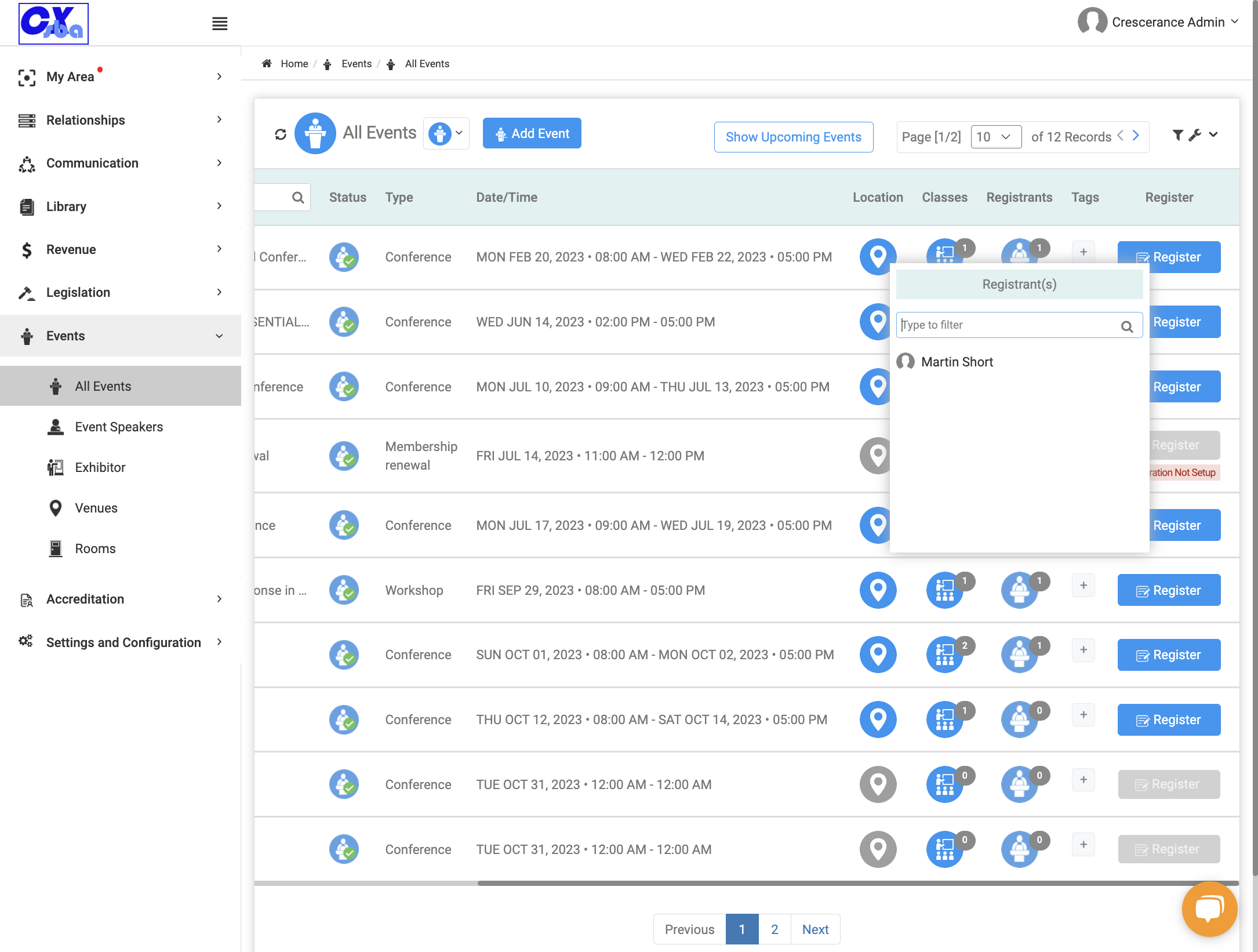This screenshot has width=1258, height=952.
Task: Open classes icon for THU OCT 12 conference
Action: click(x=945, y=720)
